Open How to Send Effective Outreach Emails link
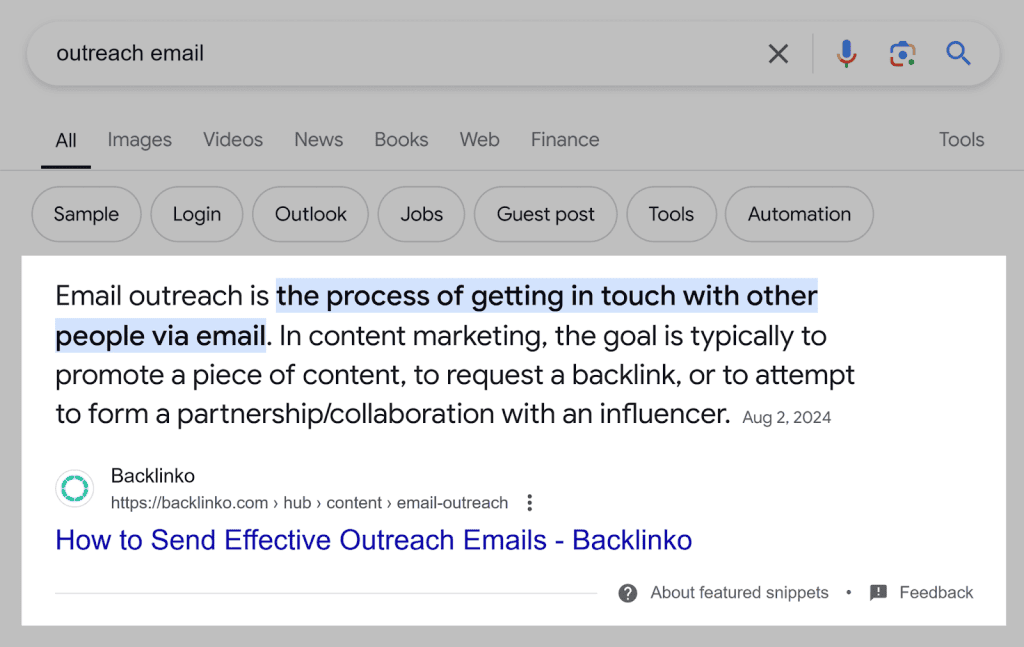Image resolution: width=1024 pixels, height=647 pixels. pyautogui.click(x=374, y=540)
